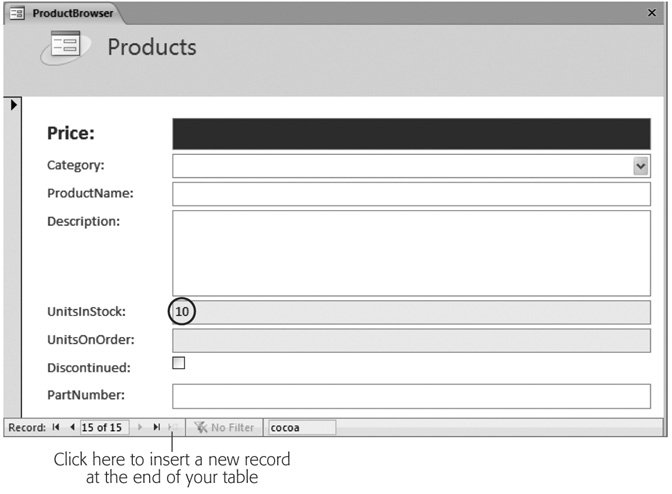Click the black Price field
The width and height of the screenshot is (672, 494).
(411, 134)
